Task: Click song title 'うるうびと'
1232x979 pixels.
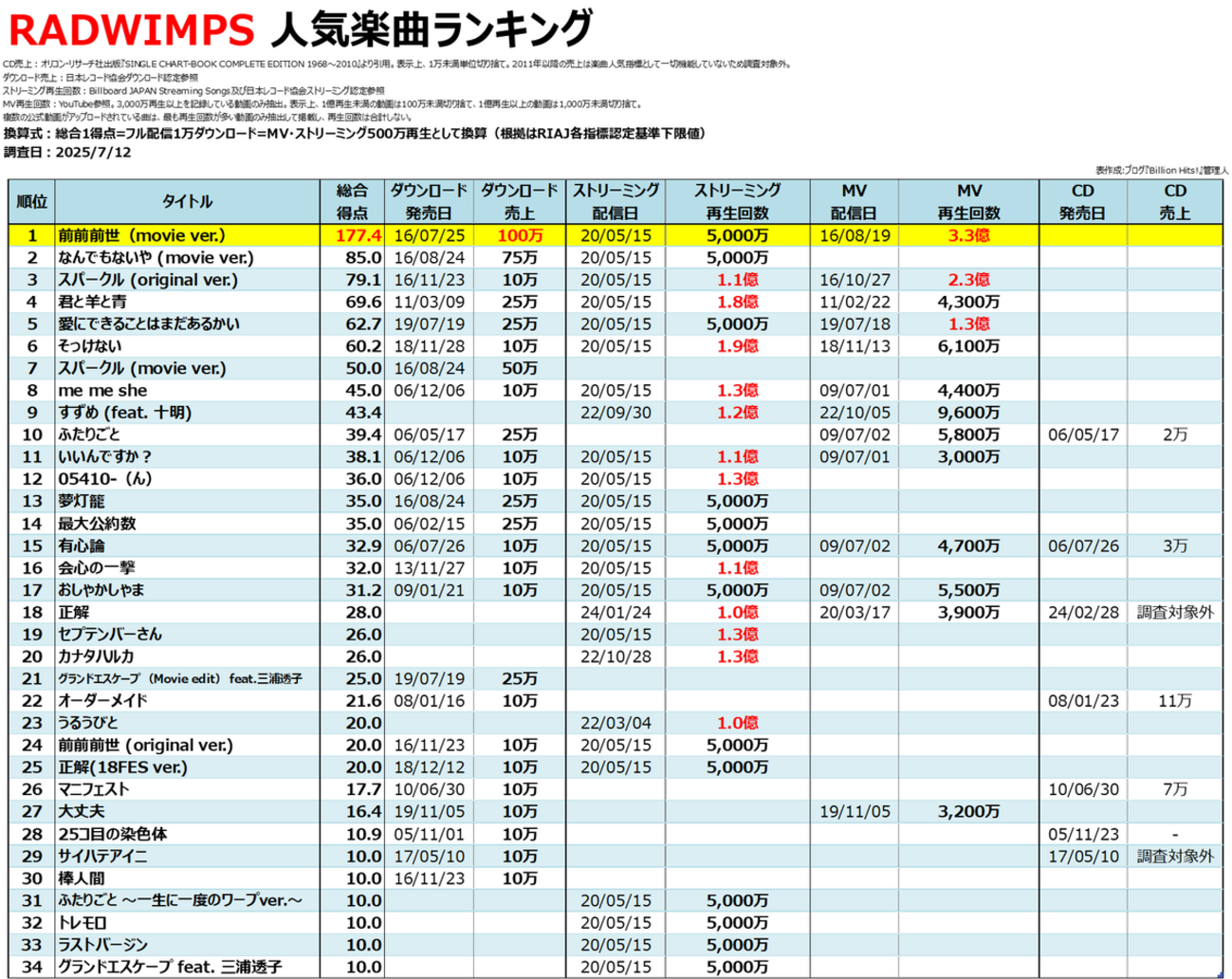Action: 88,723
